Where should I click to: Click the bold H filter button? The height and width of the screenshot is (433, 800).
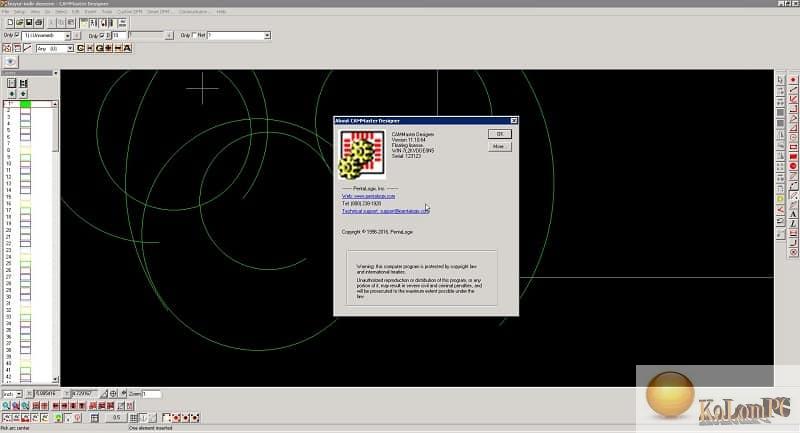(90, 48)
